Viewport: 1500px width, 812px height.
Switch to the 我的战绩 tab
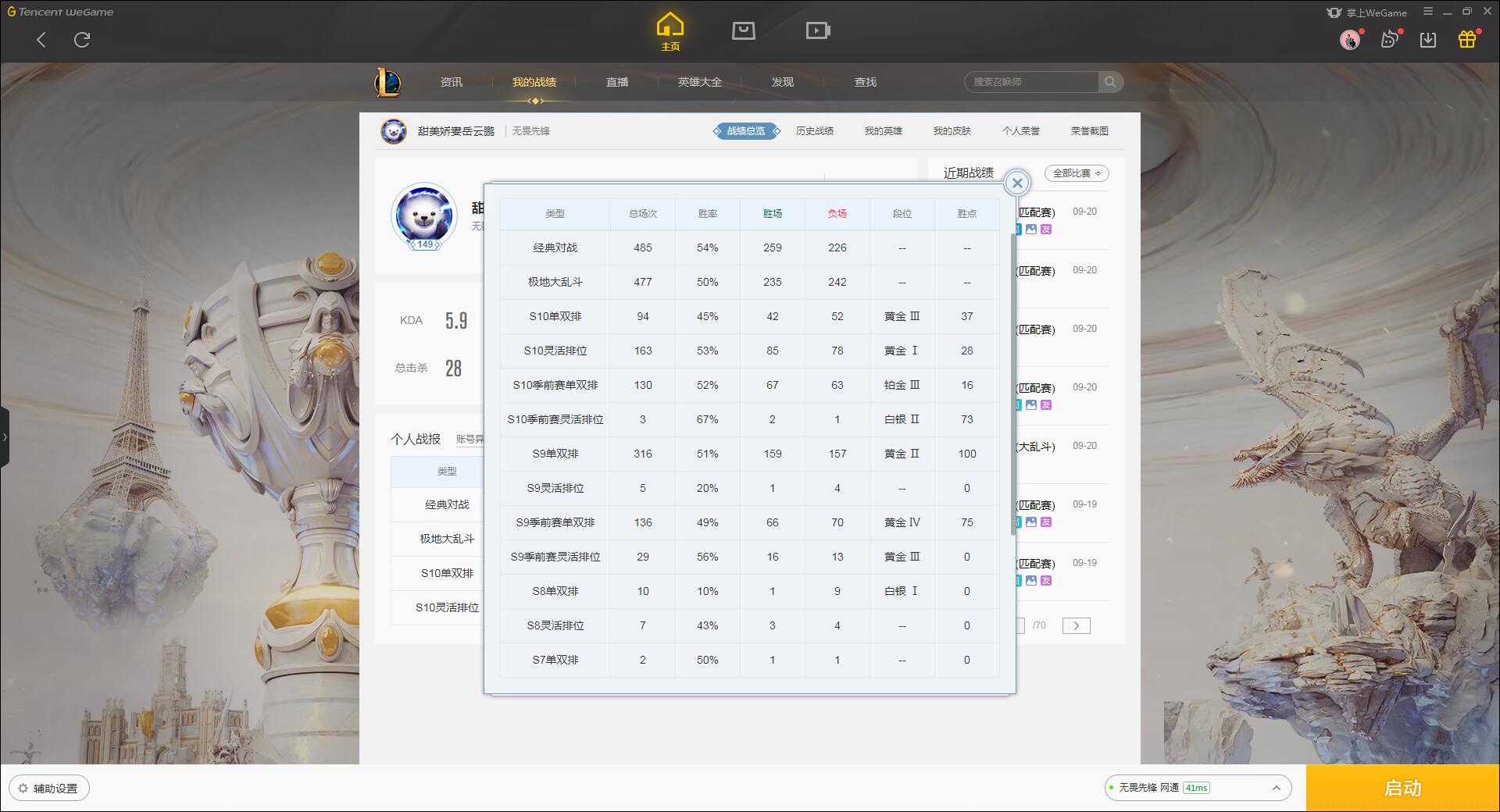click(x=534, y=82)
